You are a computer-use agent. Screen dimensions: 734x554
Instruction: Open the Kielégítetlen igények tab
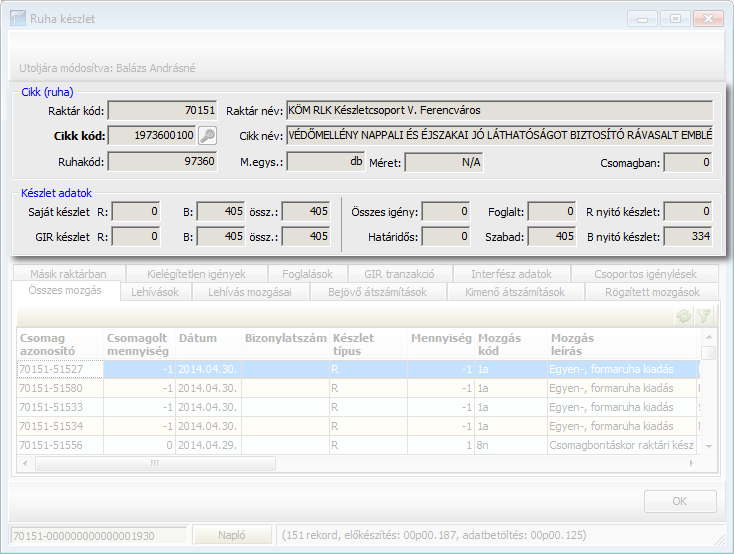click(x=196, y=273)
